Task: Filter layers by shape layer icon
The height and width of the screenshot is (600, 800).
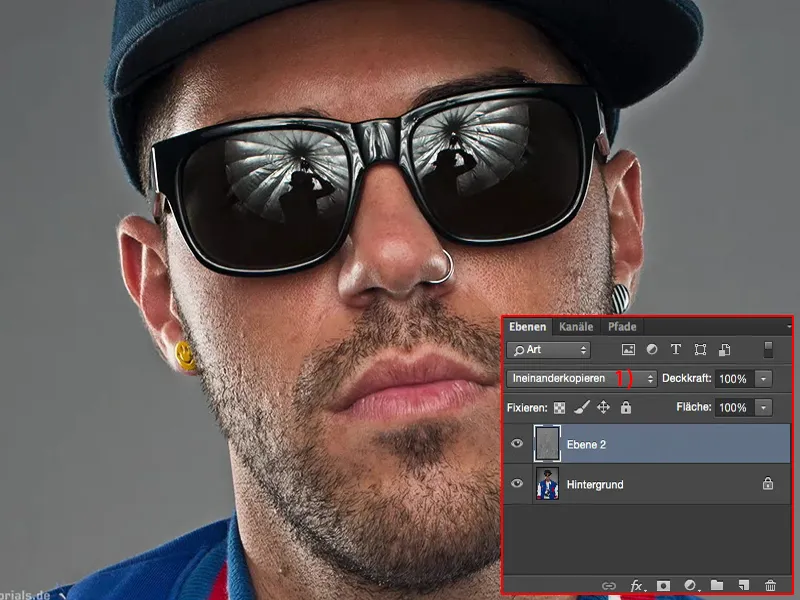Action: click(x=701, y=349)
